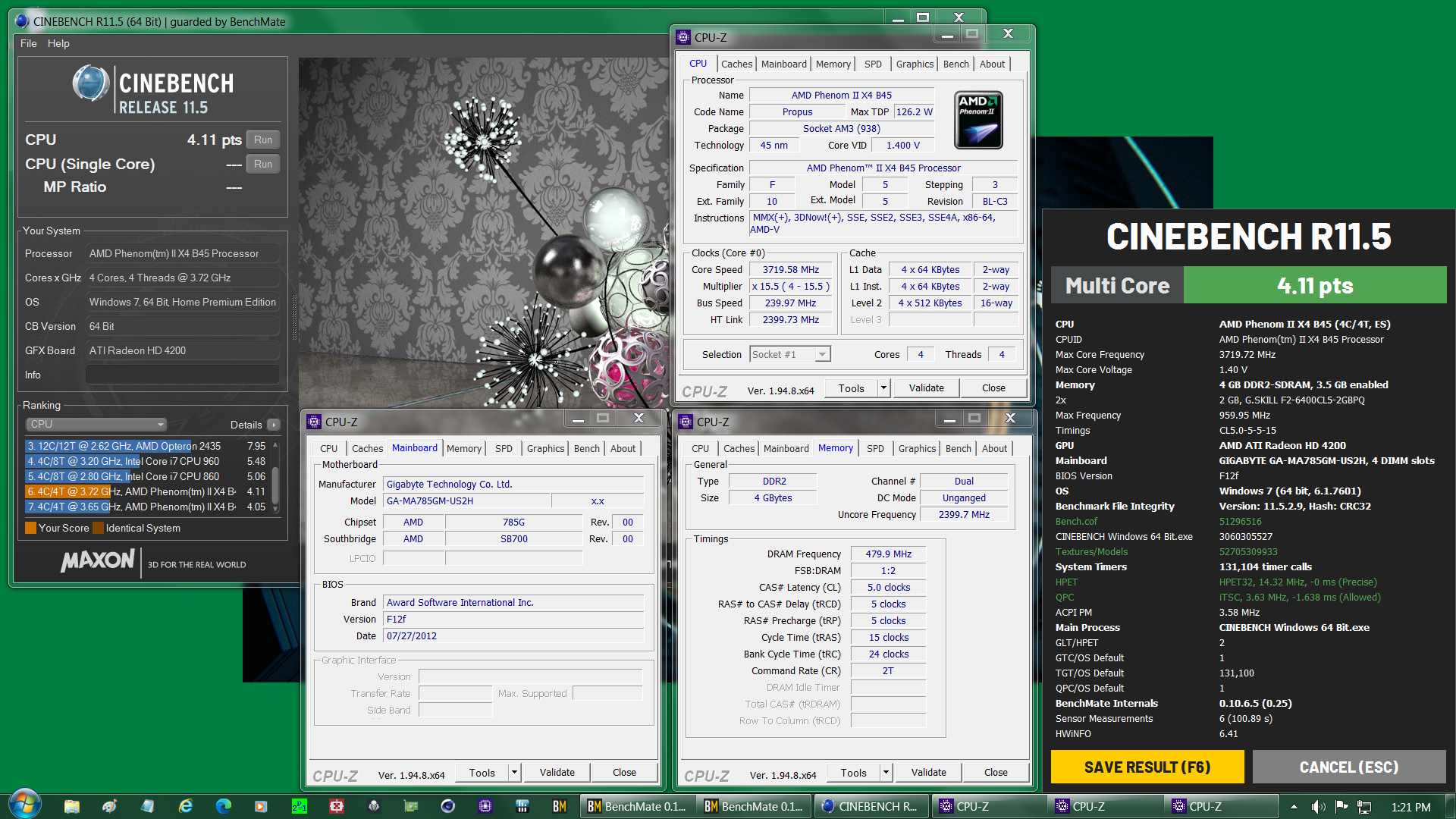Switch to Caches tab in top CPU-Z window
This screenshot has height=819, width=1456.
point(736,64)
